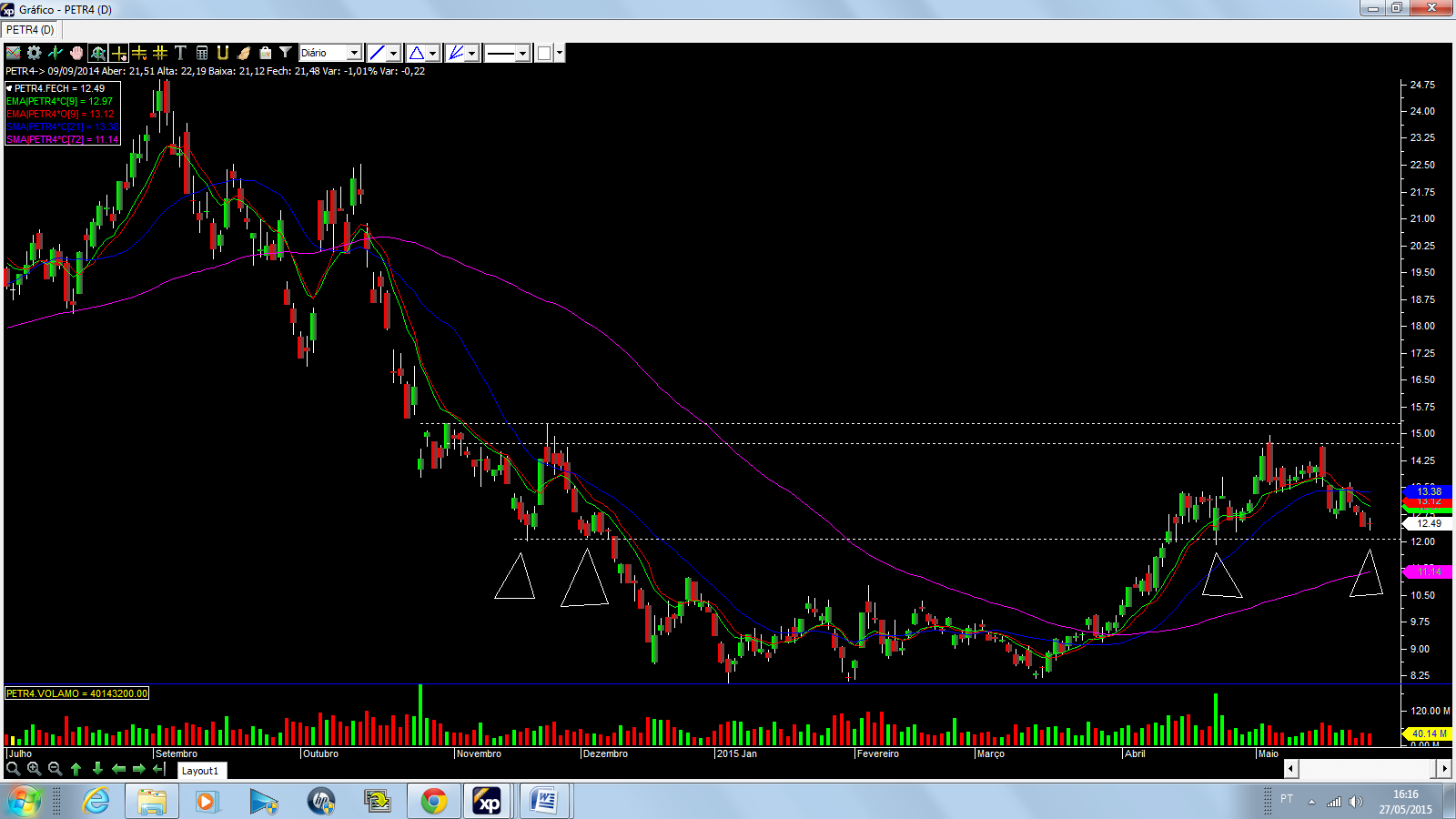Select the hand pan tool
This screenshot has height=819, width=1456.
click(76, 53)
